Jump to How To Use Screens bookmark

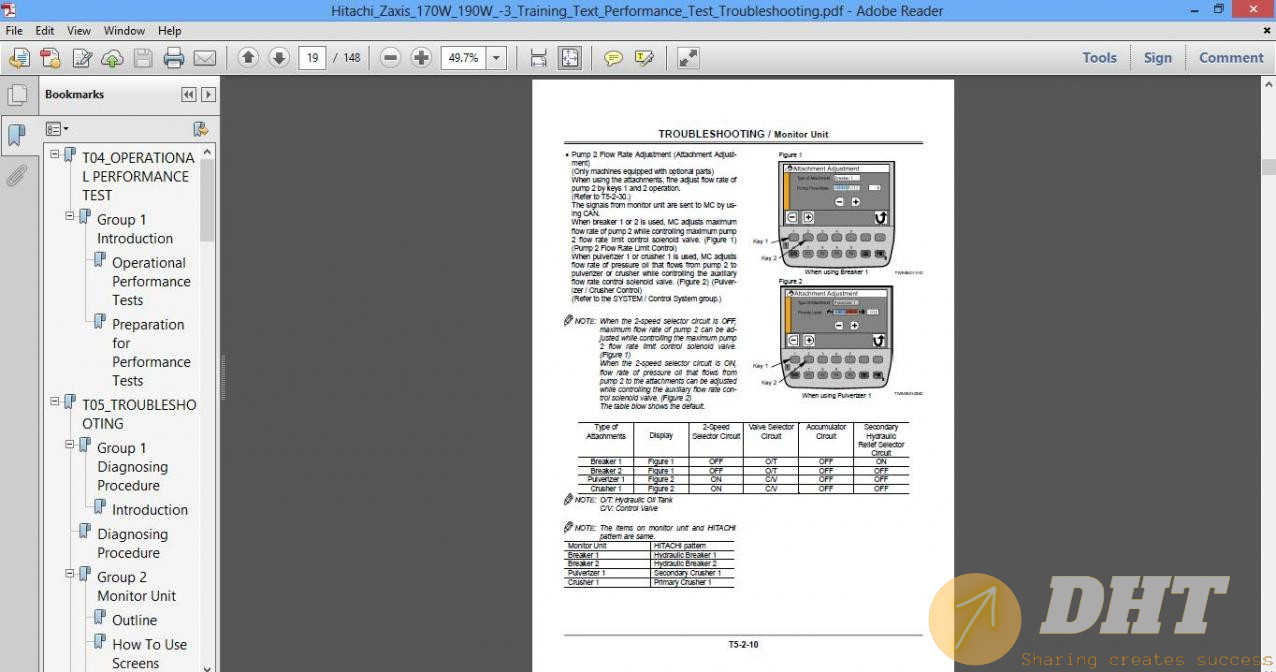click(x=150, y=654)
